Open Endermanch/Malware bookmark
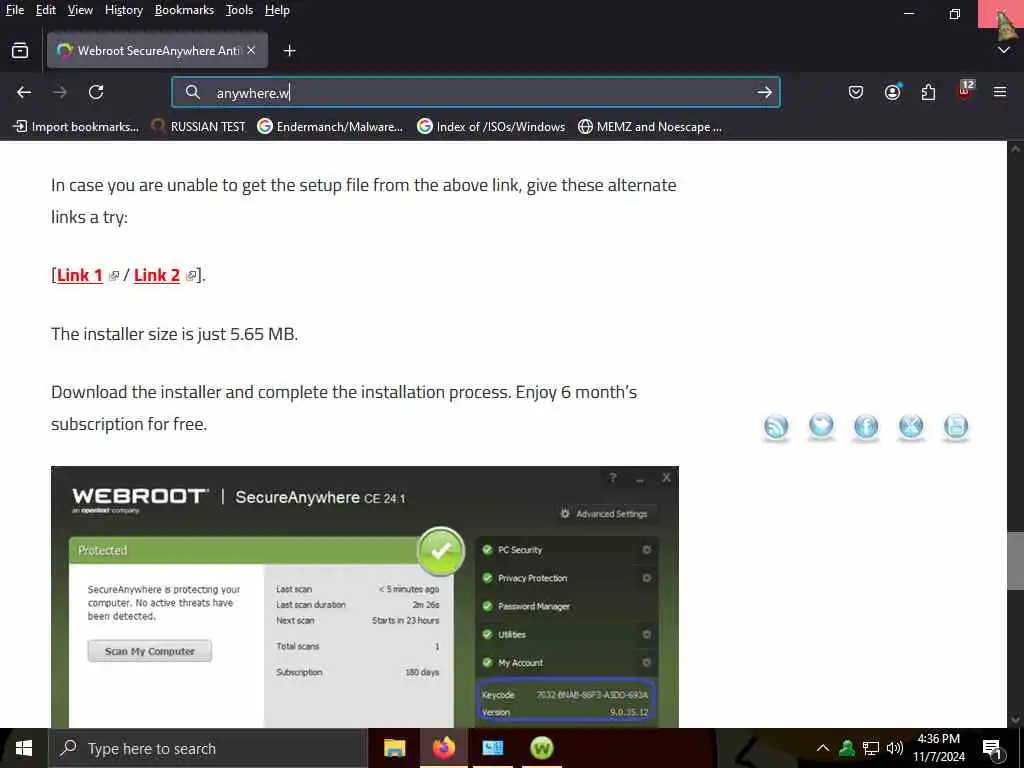1024x768 pixels. pyautogui.click(x=330, y=127)
